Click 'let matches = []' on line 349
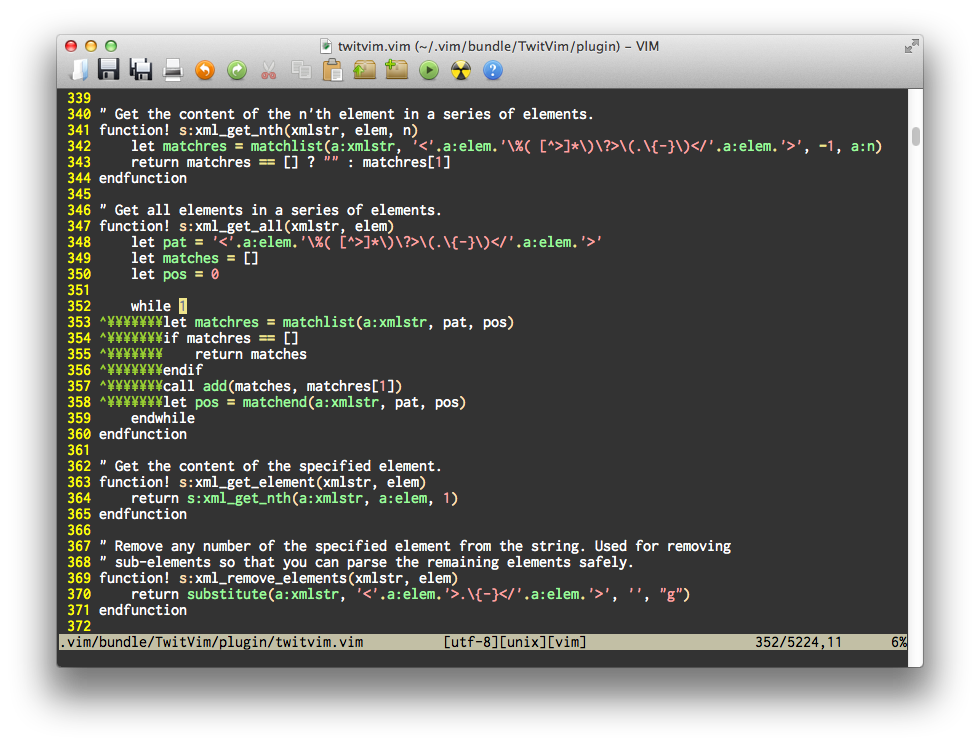Viewport: 980px width, 746px height. coord(194,258)
